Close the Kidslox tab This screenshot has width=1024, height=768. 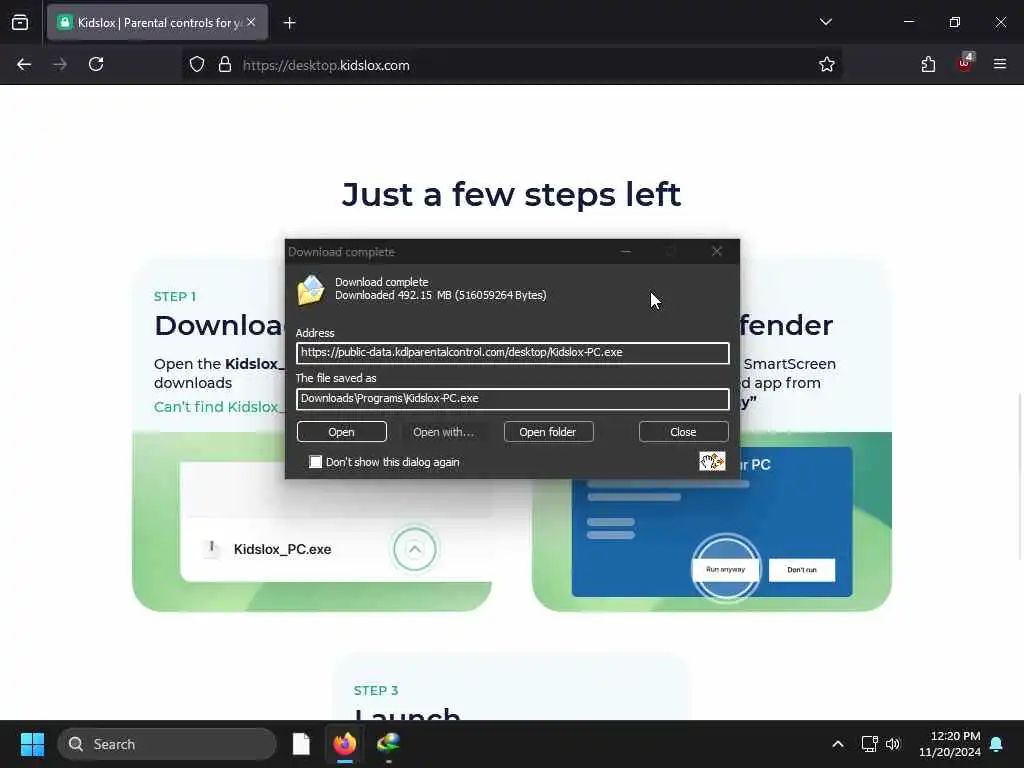(x=251, y=22)
